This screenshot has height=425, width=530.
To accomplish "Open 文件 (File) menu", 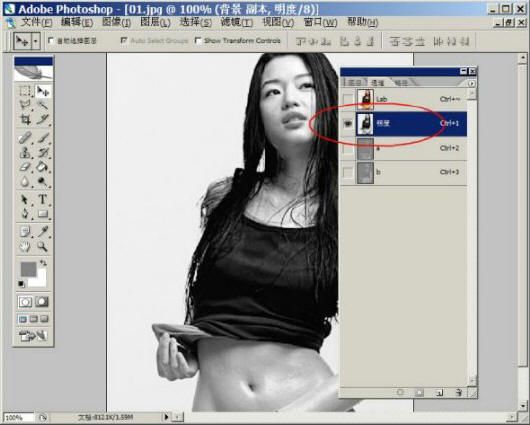I will [x=37, y=22].
